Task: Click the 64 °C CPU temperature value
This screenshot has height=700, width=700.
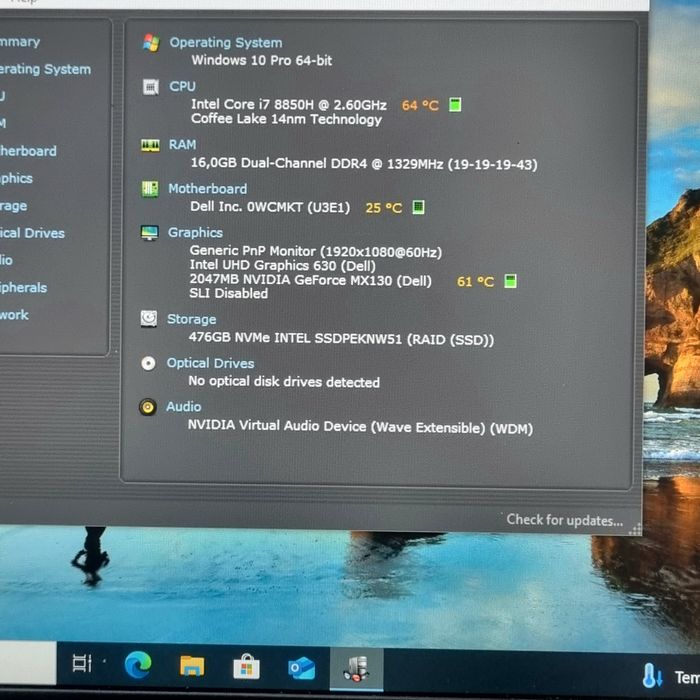Action: [420, 105]
